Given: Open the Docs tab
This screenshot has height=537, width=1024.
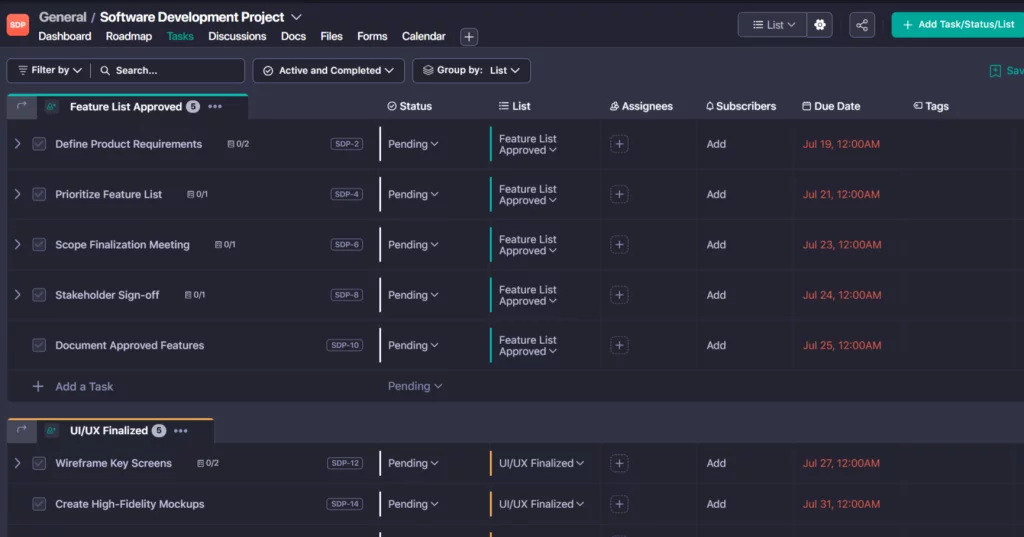Looking at the screenshot, I should [293, 37].
